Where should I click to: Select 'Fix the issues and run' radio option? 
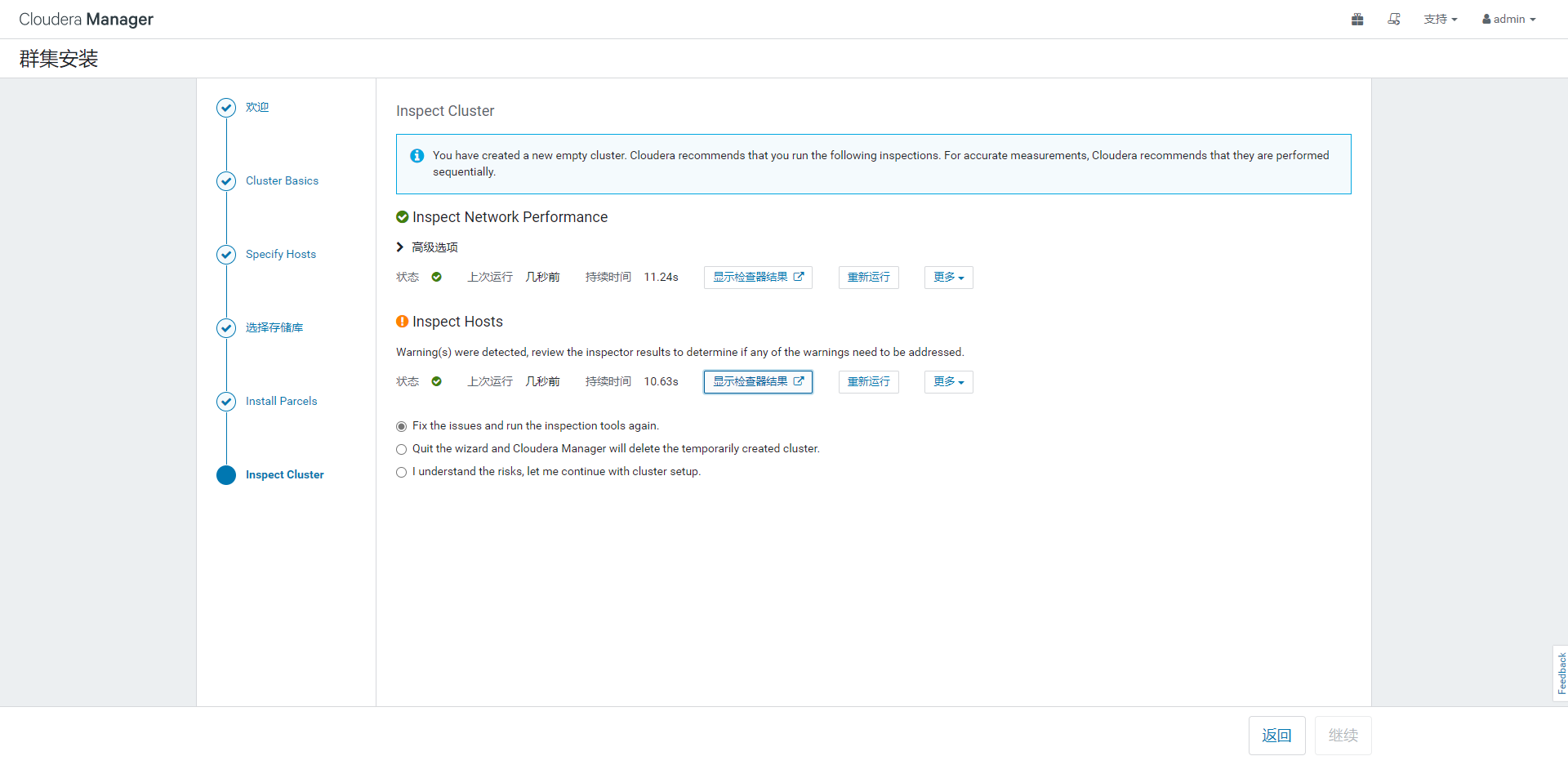(401, 426)
